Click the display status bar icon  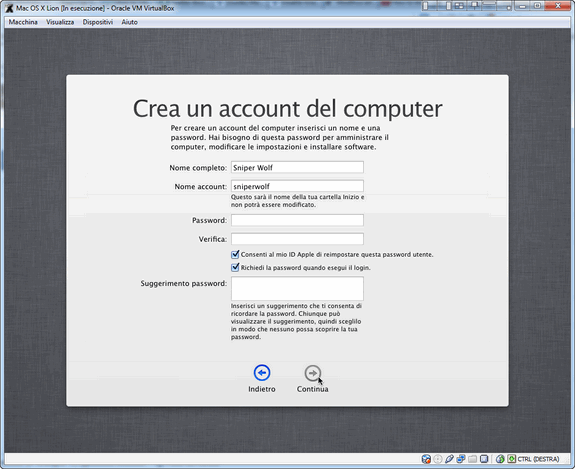pyautogui.click(x=484, y=459)
